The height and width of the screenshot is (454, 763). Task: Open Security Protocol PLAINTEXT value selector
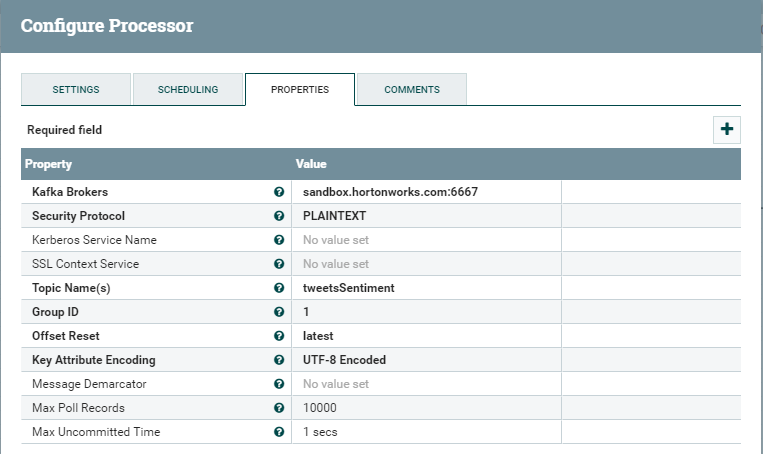[x=425, y=216]
